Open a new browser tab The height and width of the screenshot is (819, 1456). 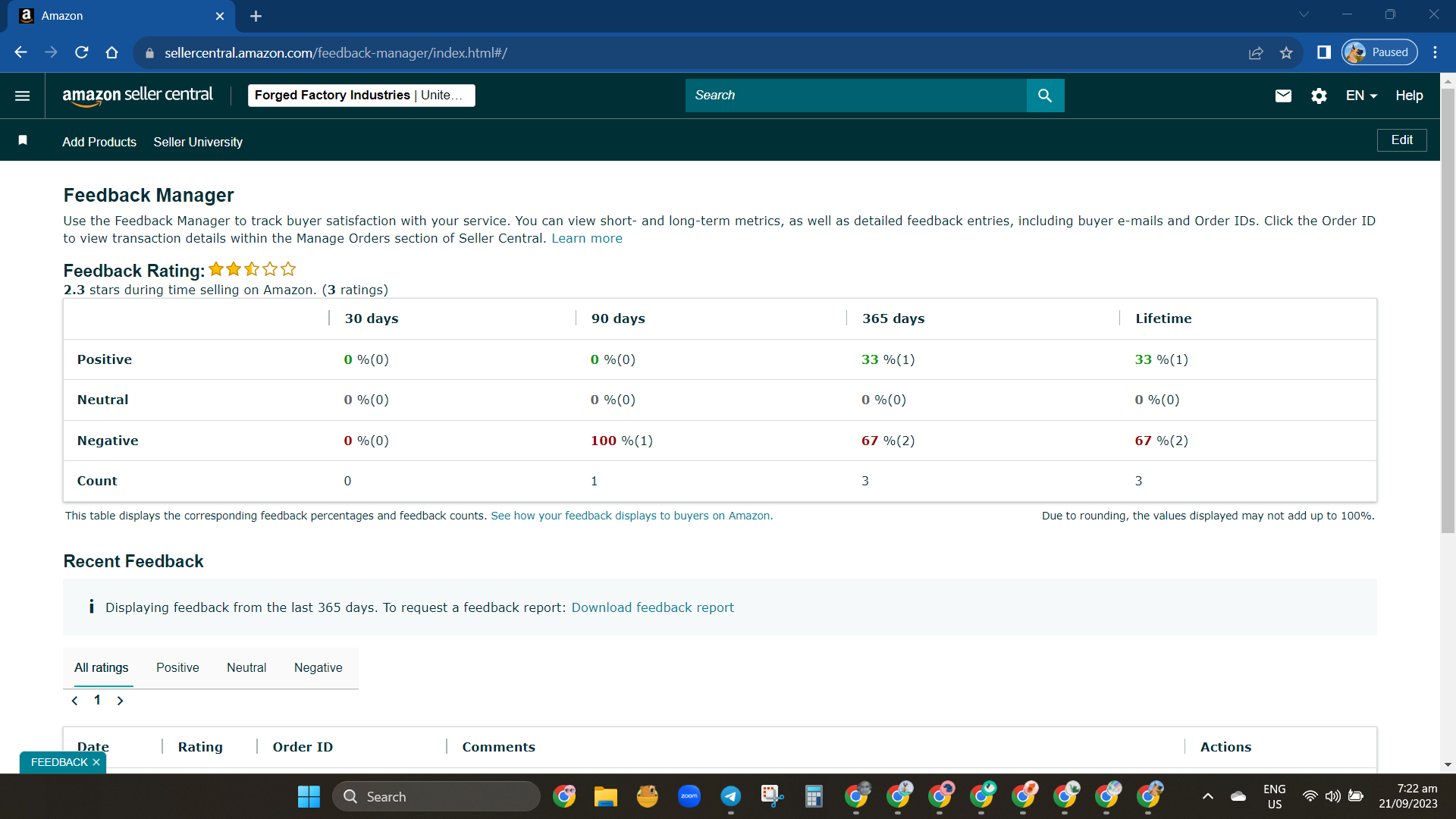coord(256,16)
